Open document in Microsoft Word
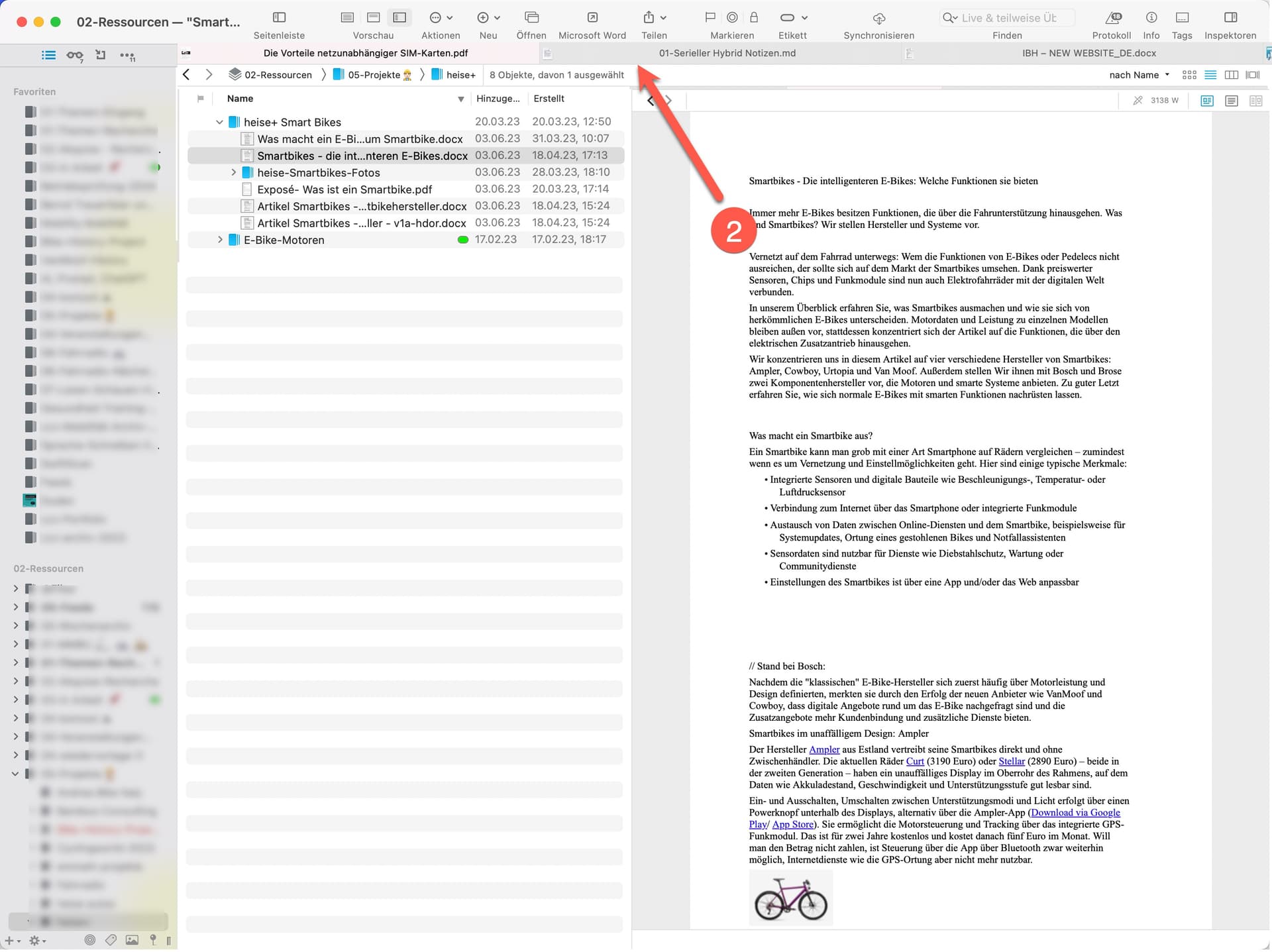The image size is (1272, 952). point(592,17)
